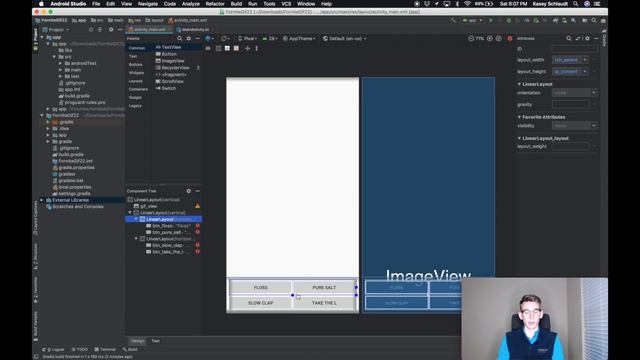640x360 pixels.
Task: Click the Palette search icon
Action: pyautogui.click(x=180, y=38)
